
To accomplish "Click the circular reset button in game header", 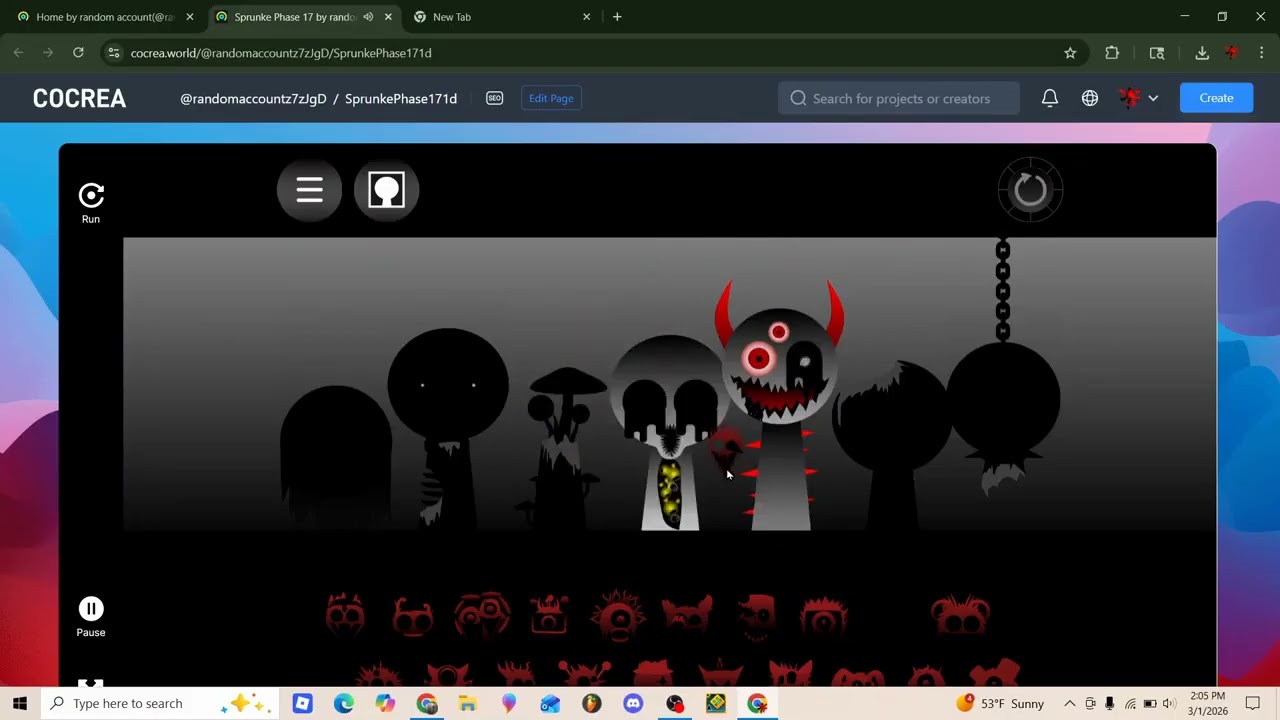I will pos(1030,190).
